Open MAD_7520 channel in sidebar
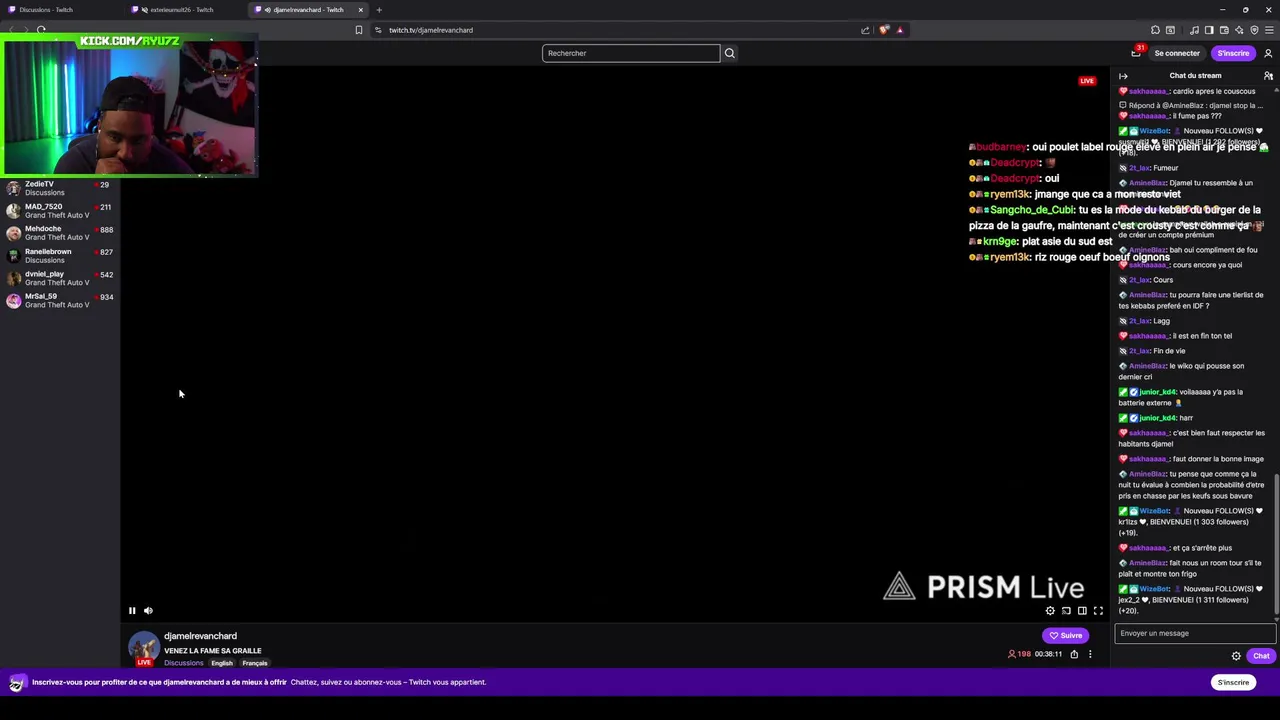Image resolution: width=1280 pixels, height=720 pixels. (x=60, y=211)
